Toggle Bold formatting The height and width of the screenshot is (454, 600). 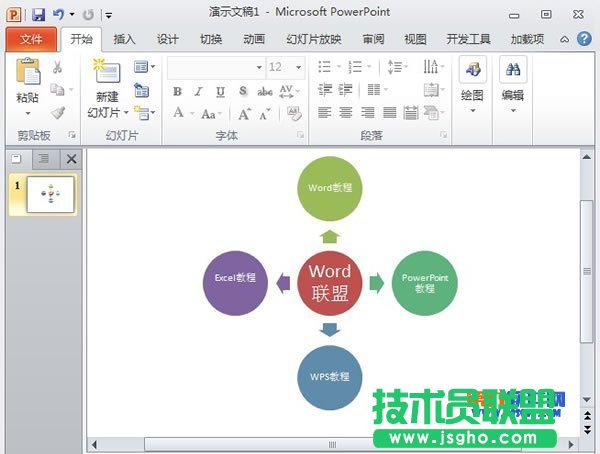tap(177, 91)
